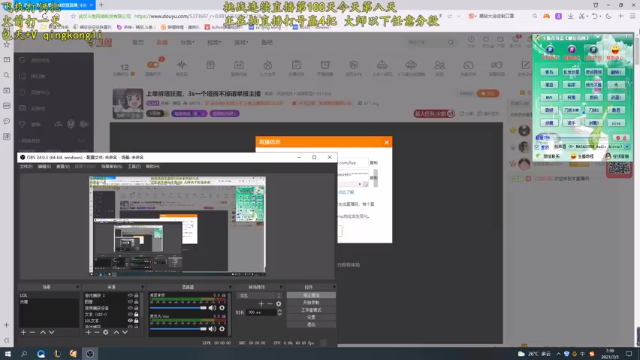This screenshot has height=360, width=640.
Task: Toggle visibility eye of 文本 (GDI+) source in OBS
Action: 130,314
